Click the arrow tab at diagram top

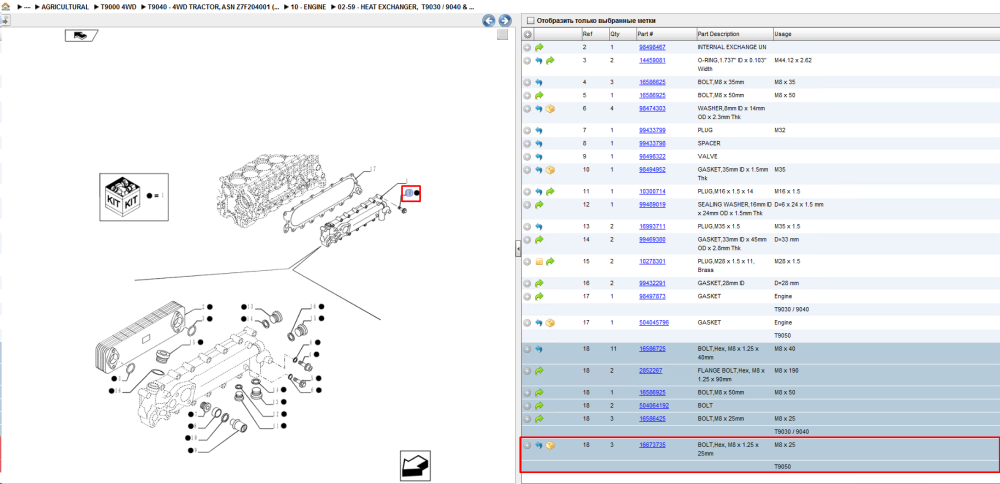(x=81, y=36)
